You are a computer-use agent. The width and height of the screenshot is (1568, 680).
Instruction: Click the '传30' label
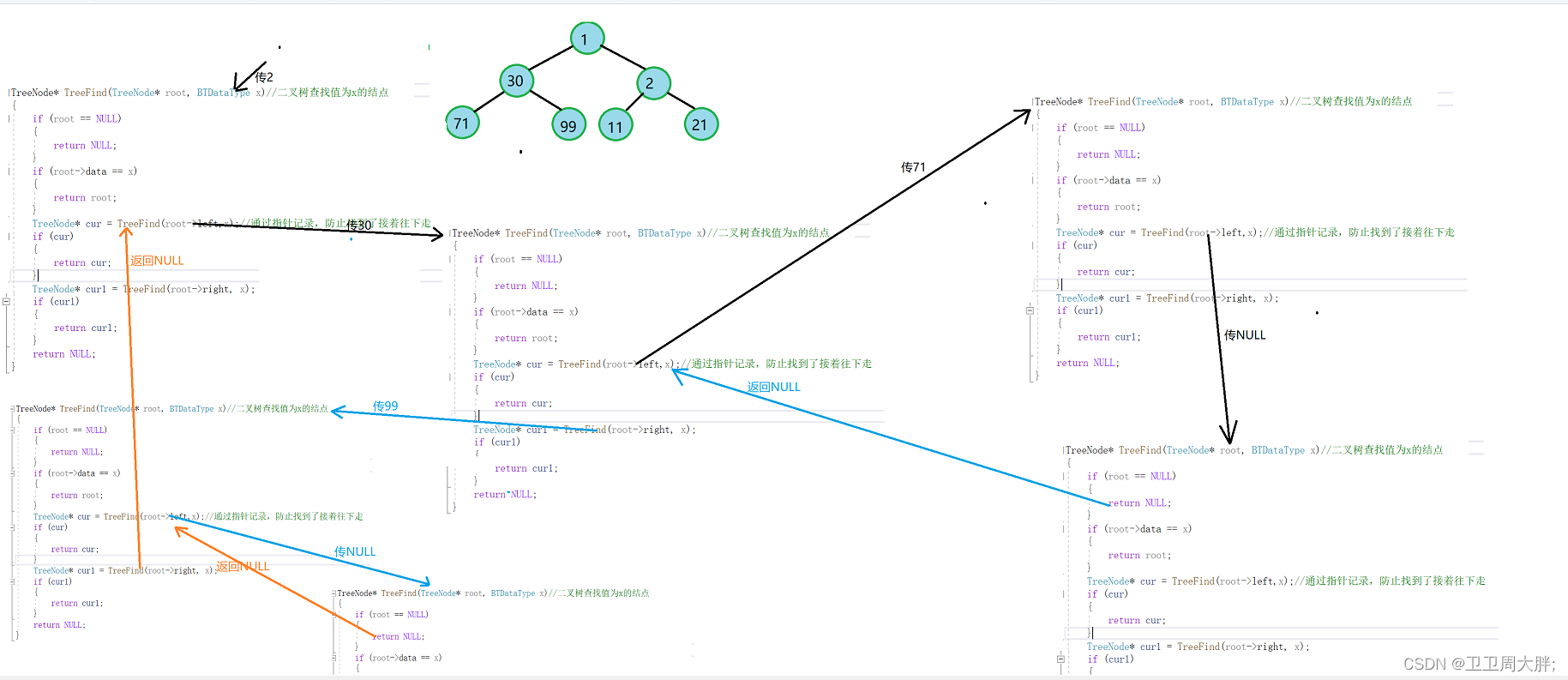359,226
